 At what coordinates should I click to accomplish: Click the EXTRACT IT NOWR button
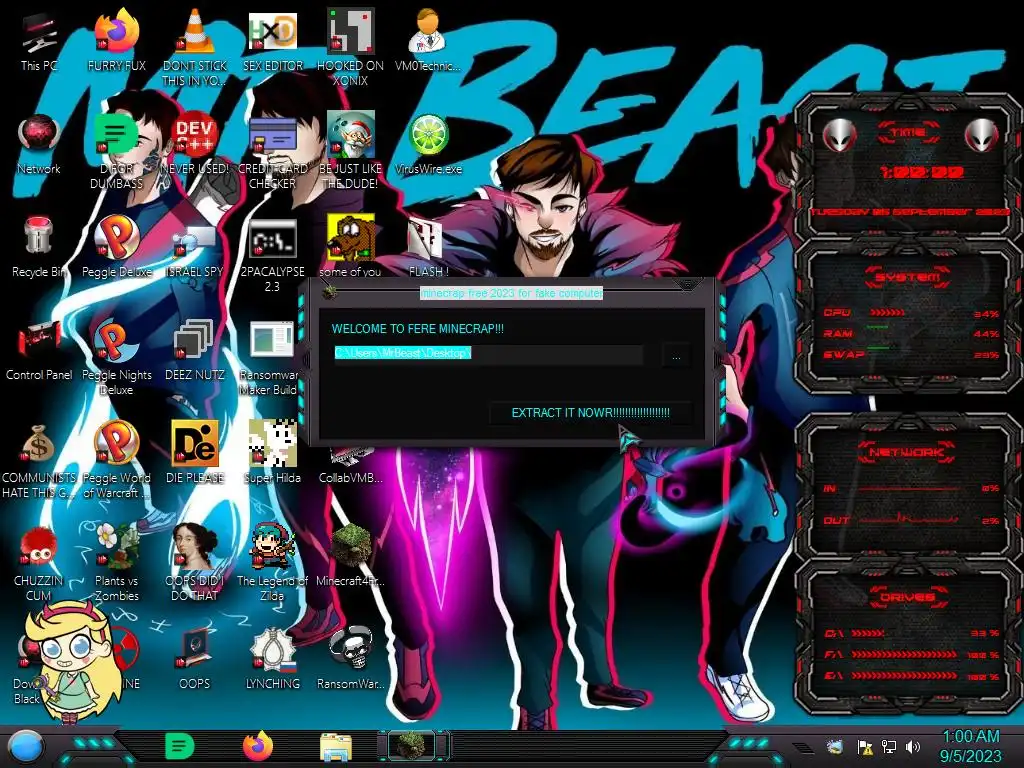coord(590,413)
